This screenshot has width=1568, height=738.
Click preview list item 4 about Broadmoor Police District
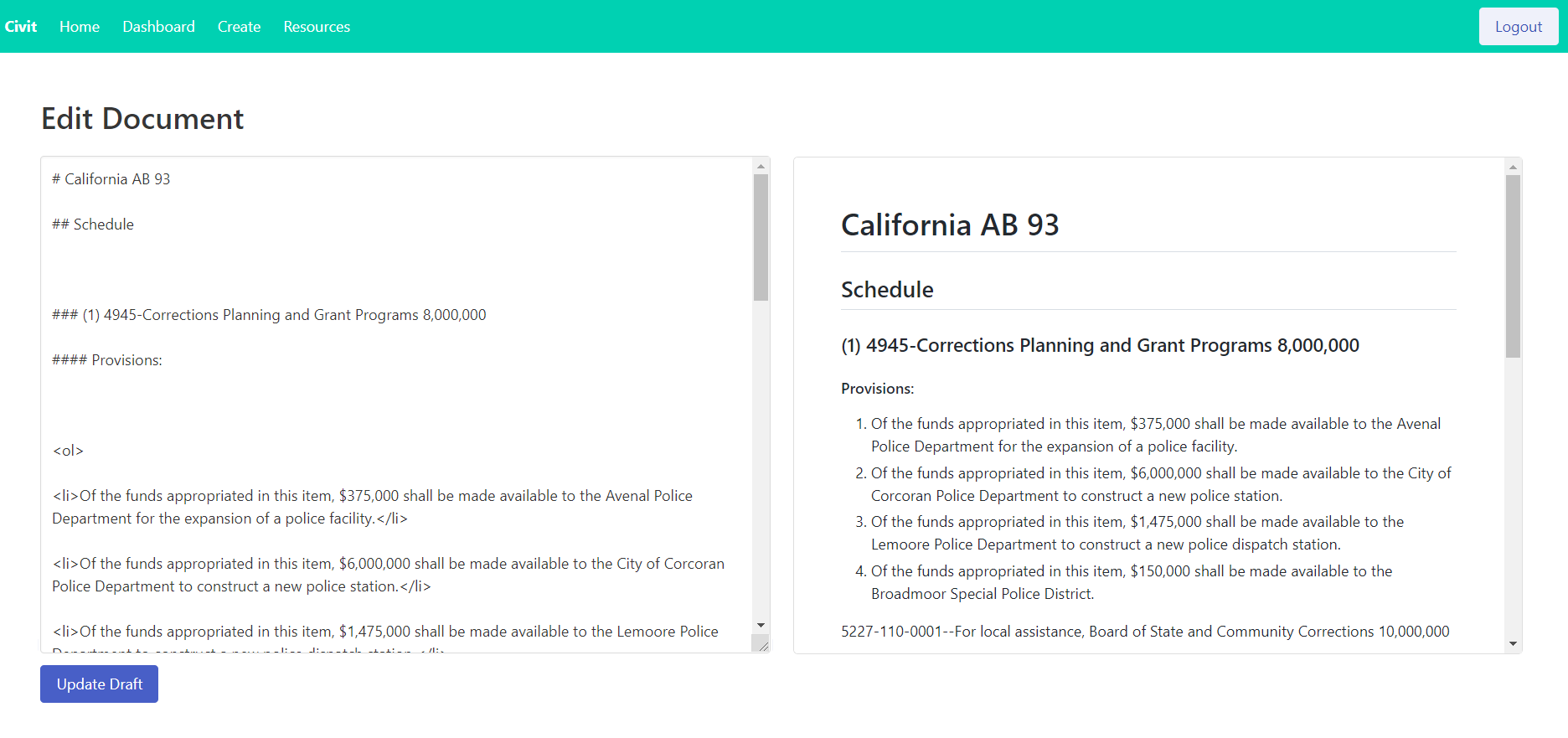[1132, 582]
